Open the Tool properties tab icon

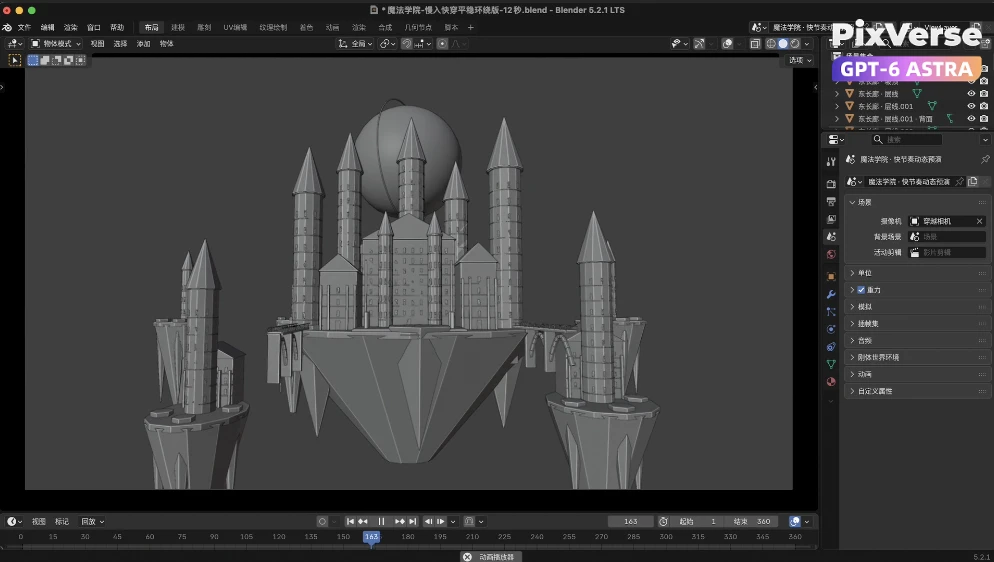[831, 162]
